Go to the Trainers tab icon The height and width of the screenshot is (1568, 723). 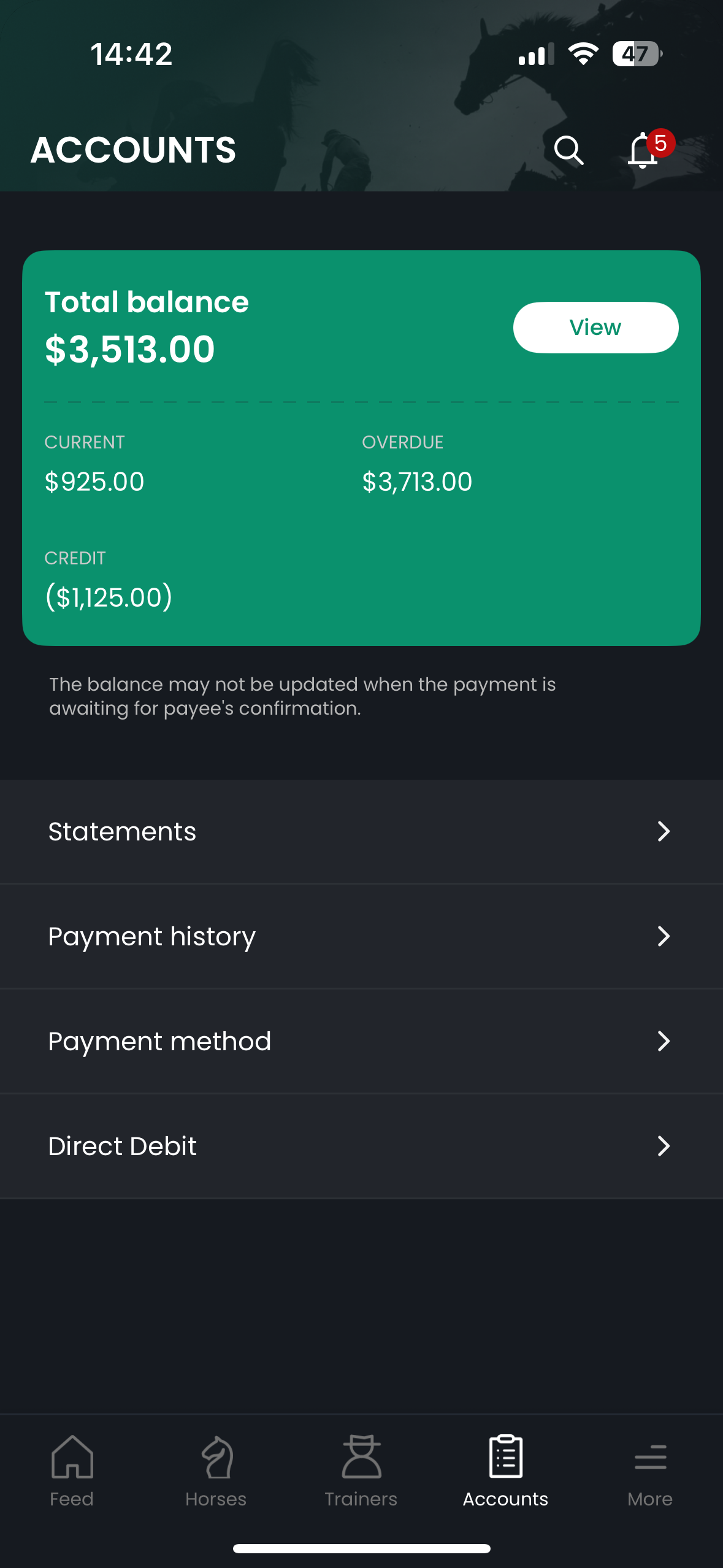(361, 1458)
